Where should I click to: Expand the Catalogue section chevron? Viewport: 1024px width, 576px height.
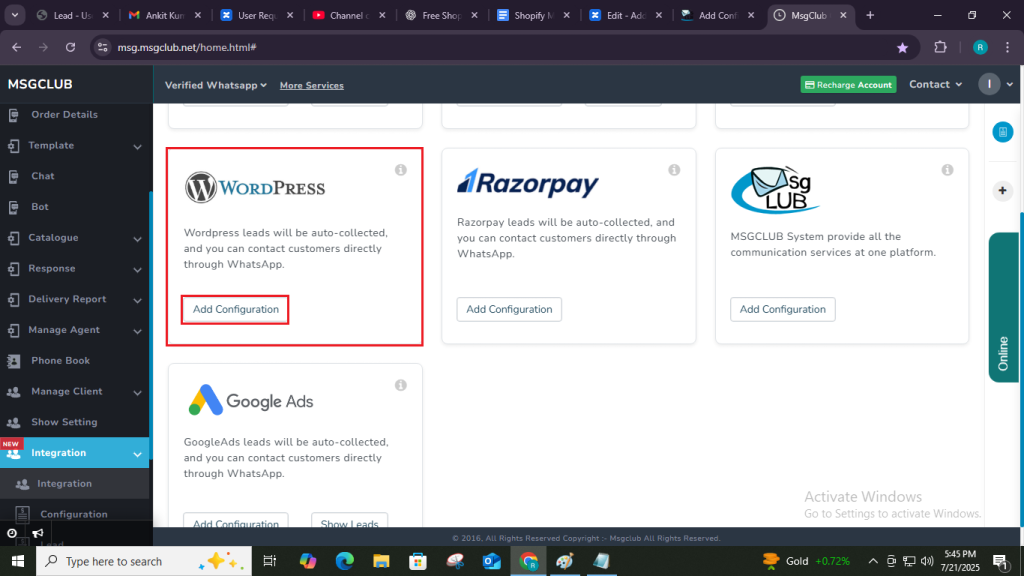[137, 239]
